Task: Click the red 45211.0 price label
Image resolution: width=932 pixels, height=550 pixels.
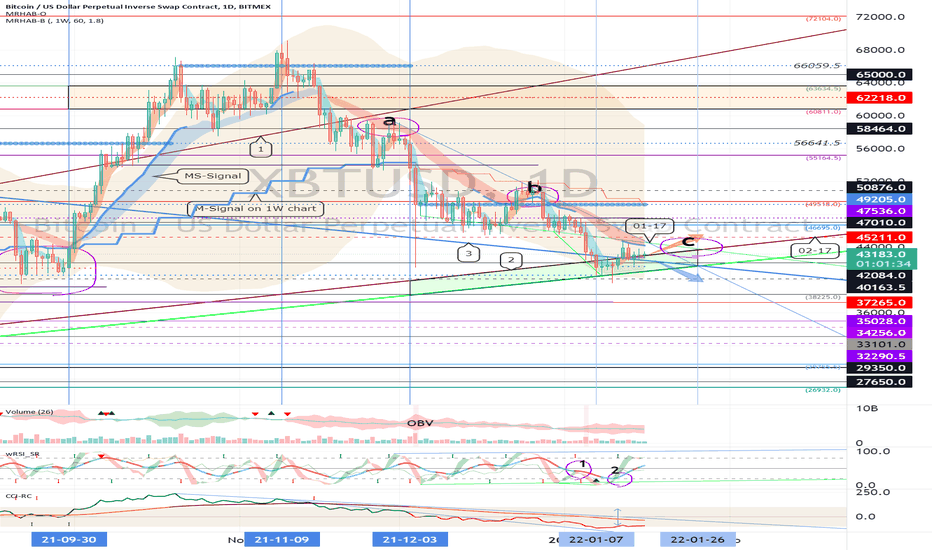Action: (x=881, y=237)
